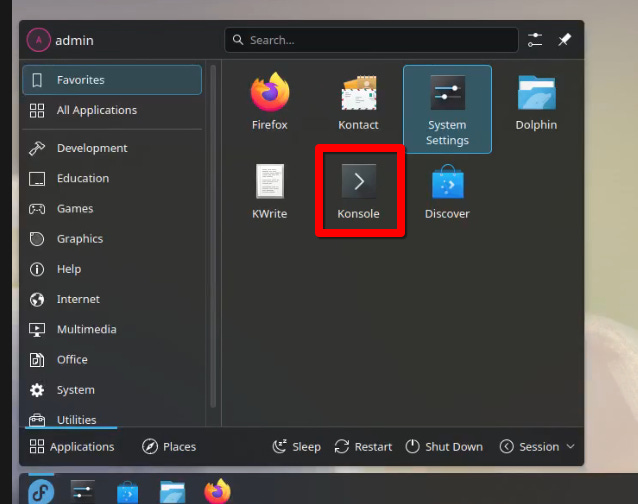This screenshot has width=638, height=504.
Task: Open the System category
Action: point(112,390)
